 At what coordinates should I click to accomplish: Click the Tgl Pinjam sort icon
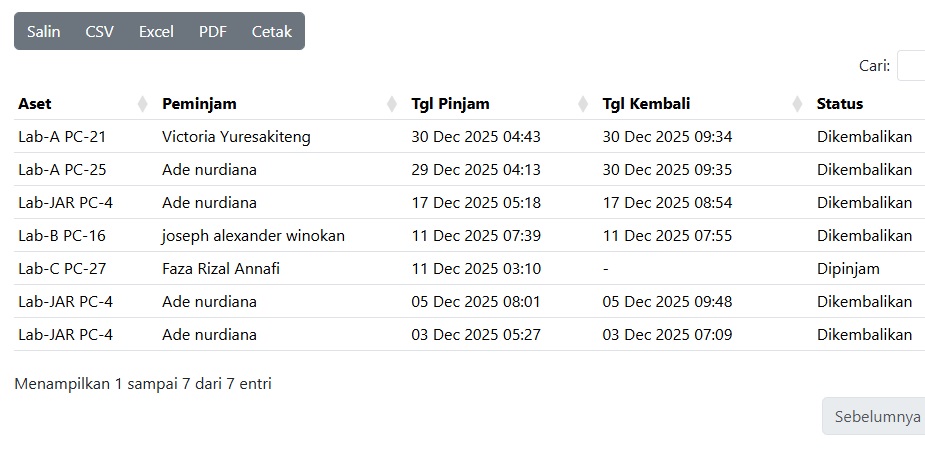coord(583,104)
